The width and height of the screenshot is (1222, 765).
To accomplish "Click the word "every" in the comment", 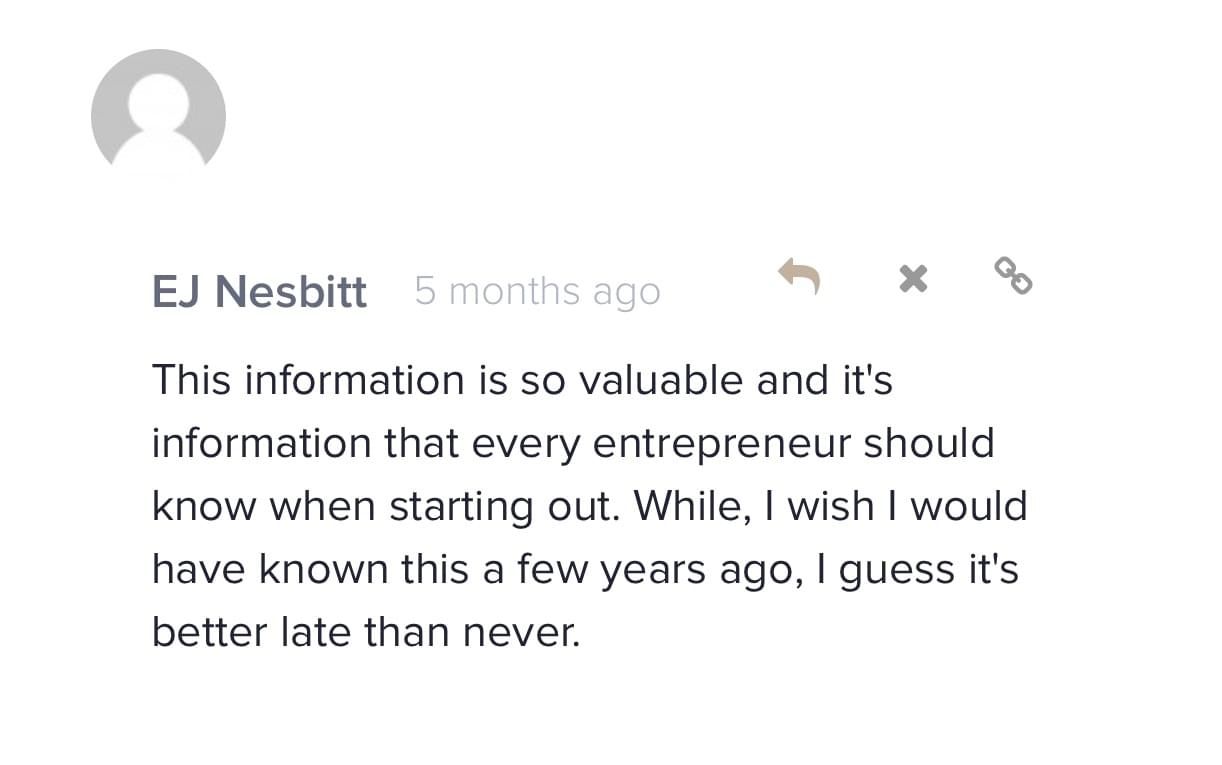I will coord(525,443).
